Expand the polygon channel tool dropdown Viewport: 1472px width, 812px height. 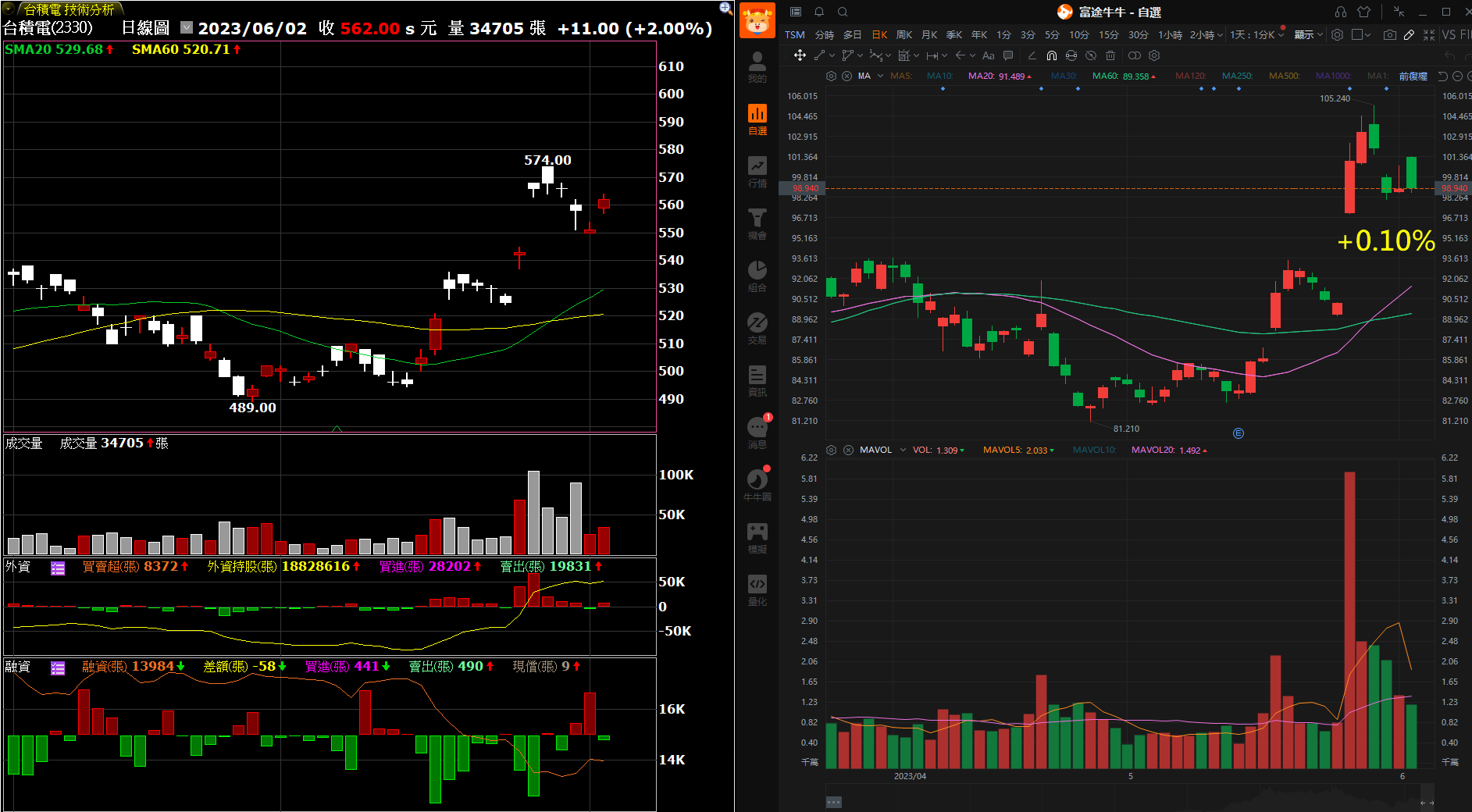(860, 55)
